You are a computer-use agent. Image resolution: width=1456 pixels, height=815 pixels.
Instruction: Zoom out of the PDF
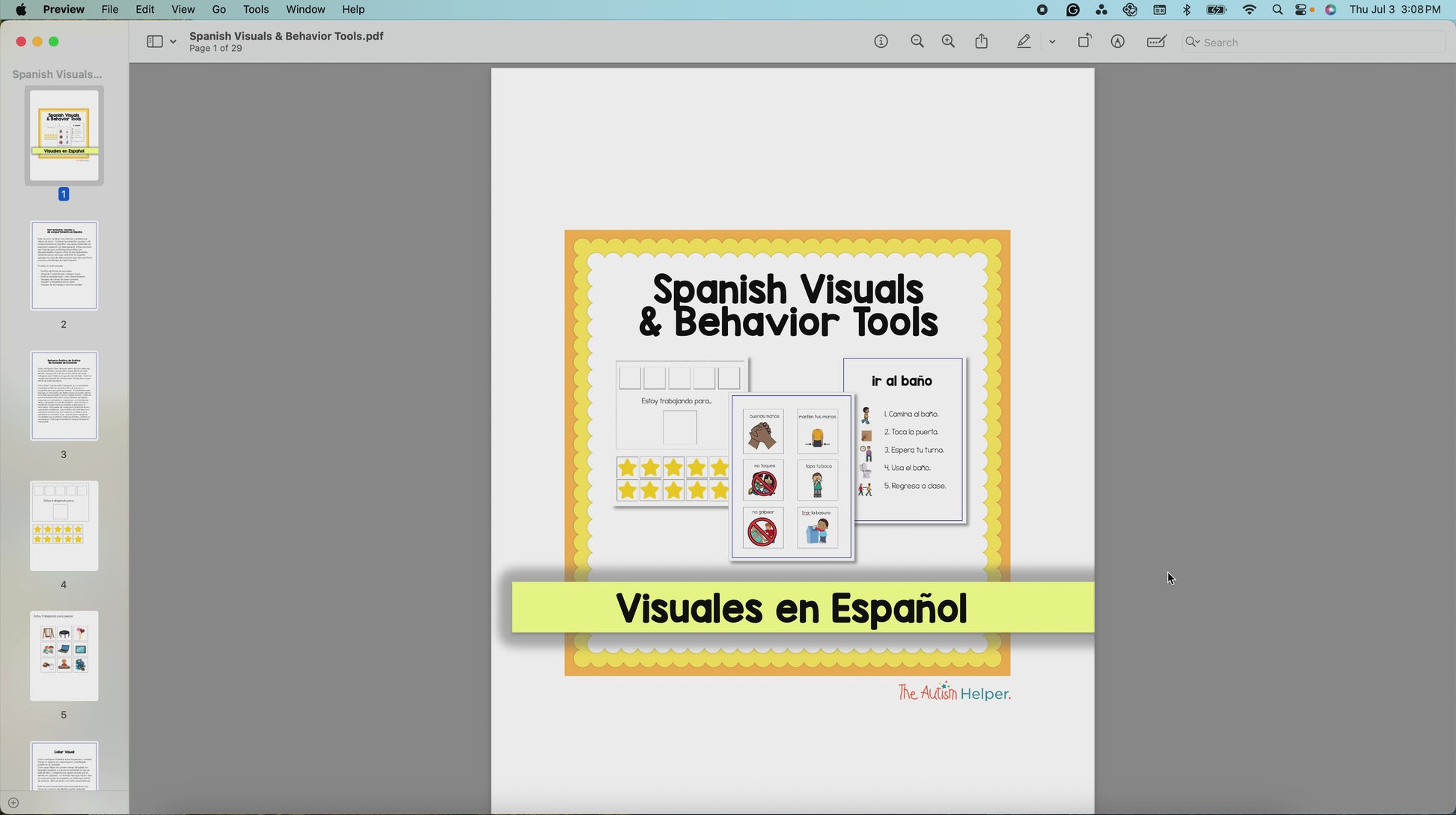[x=917, y=42]
